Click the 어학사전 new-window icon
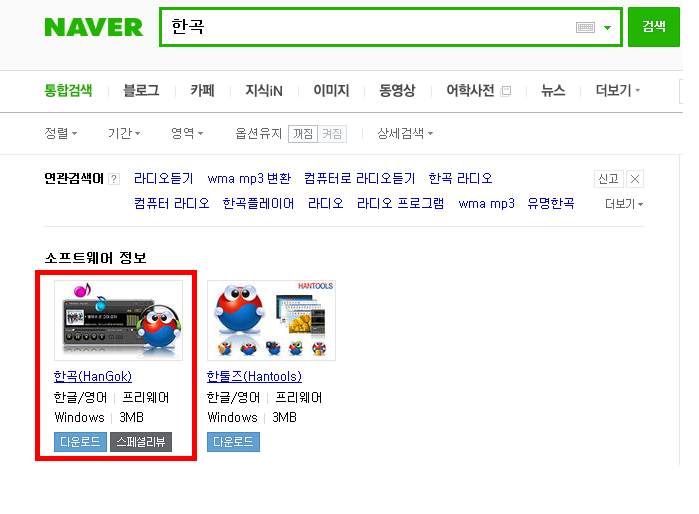The width and height of the screenshot is (699, 514). pyautogui.click(x=506, y=91)
